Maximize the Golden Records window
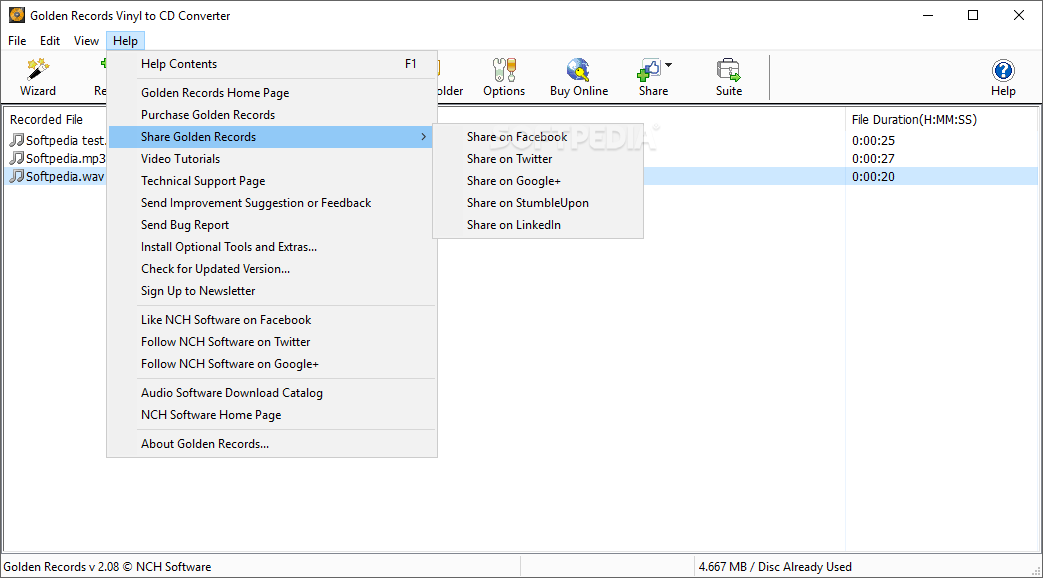 (x=973, y=15)
